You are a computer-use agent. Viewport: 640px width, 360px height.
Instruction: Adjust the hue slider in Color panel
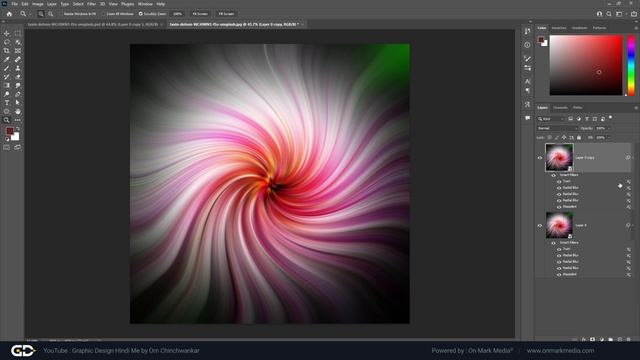631,65
